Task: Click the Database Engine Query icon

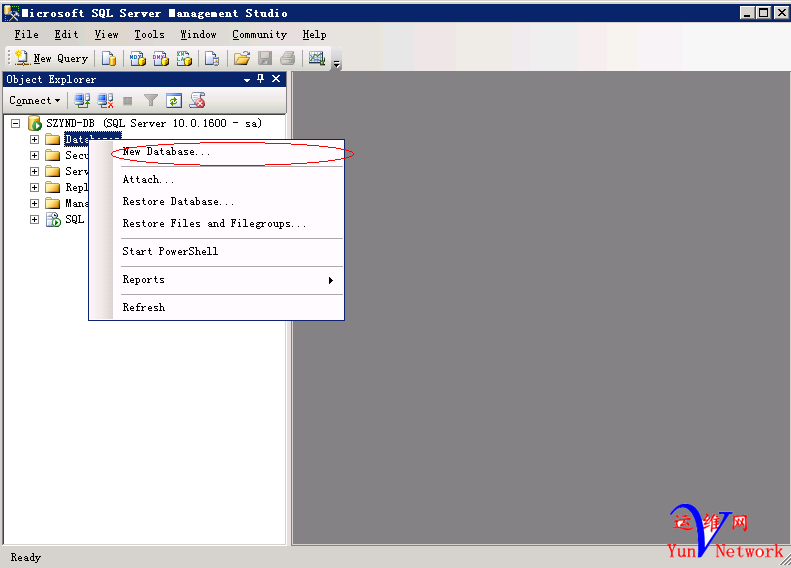Action: click(x=108, y=59)
